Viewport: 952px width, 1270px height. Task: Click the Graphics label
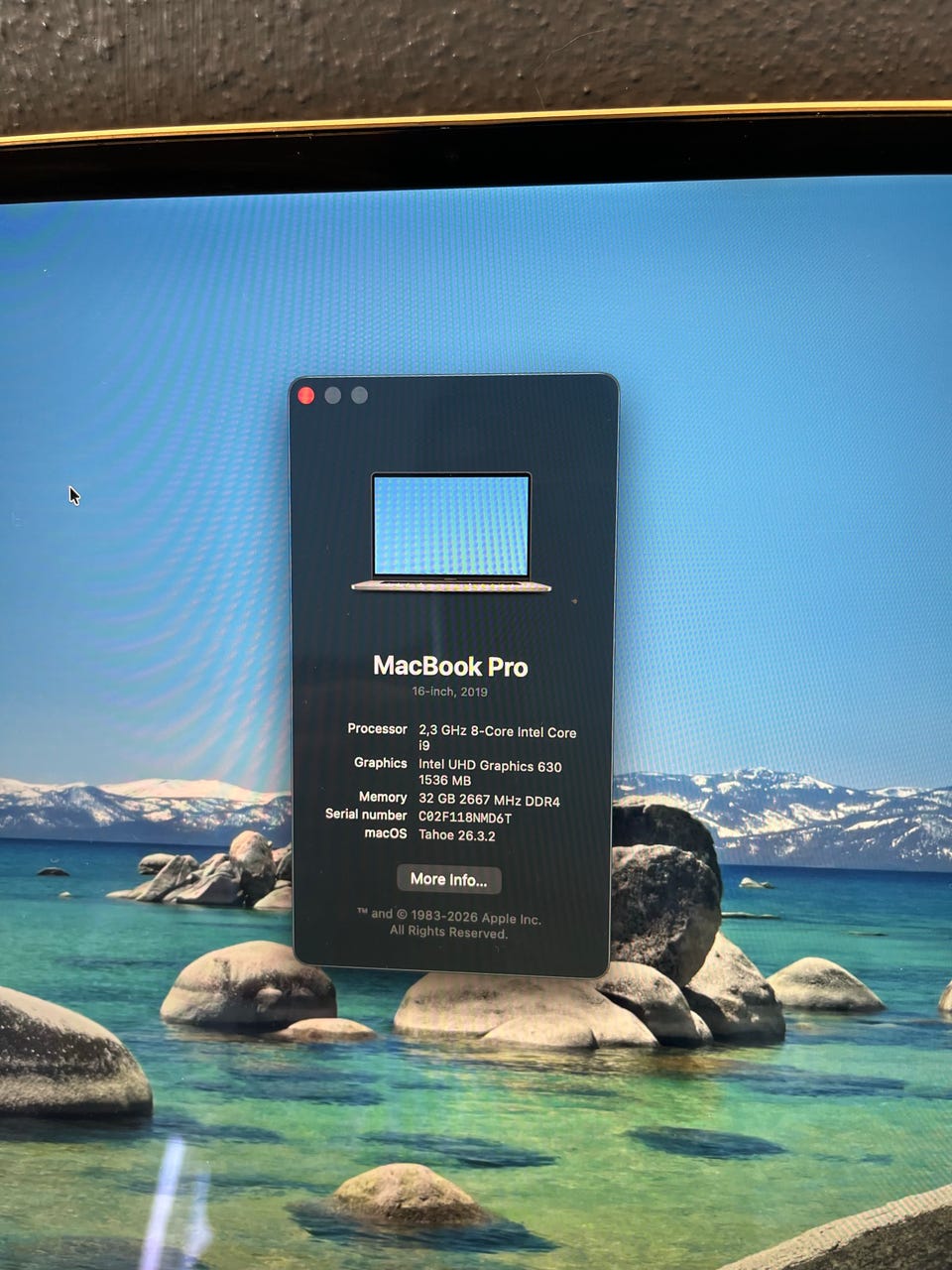point(381,763)
